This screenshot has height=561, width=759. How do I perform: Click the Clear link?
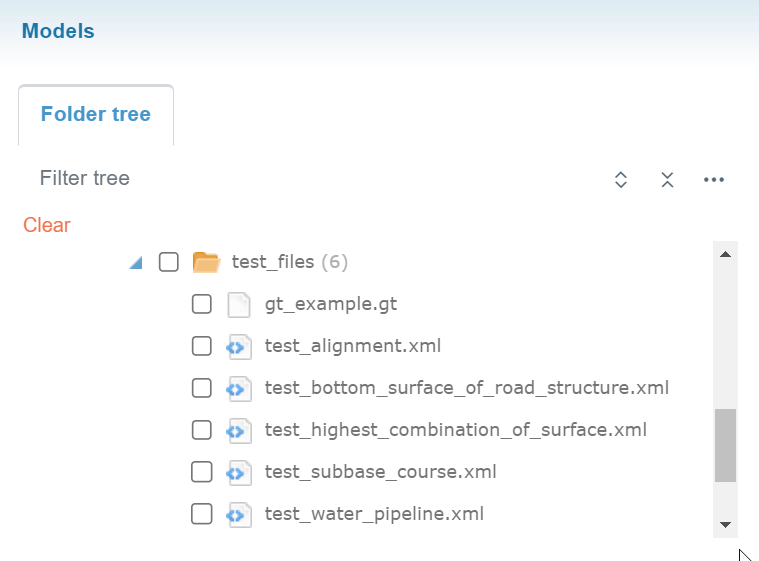[x=47, y=225]
